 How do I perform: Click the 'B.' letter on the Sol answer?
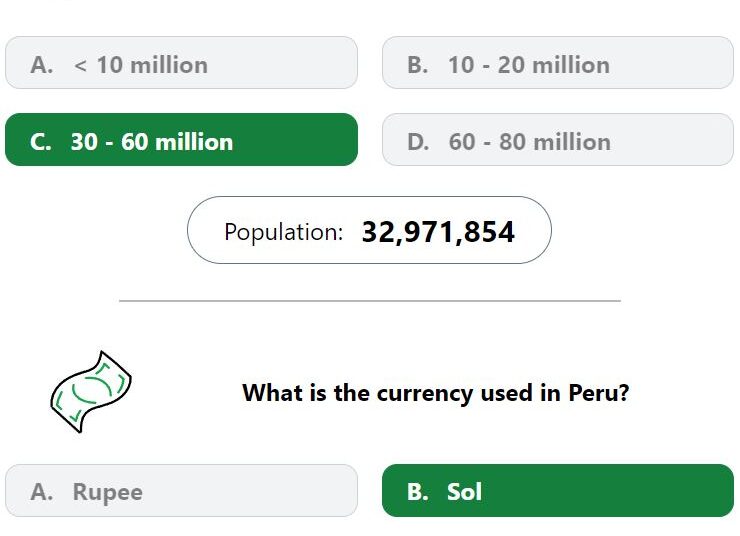(418, 492)
